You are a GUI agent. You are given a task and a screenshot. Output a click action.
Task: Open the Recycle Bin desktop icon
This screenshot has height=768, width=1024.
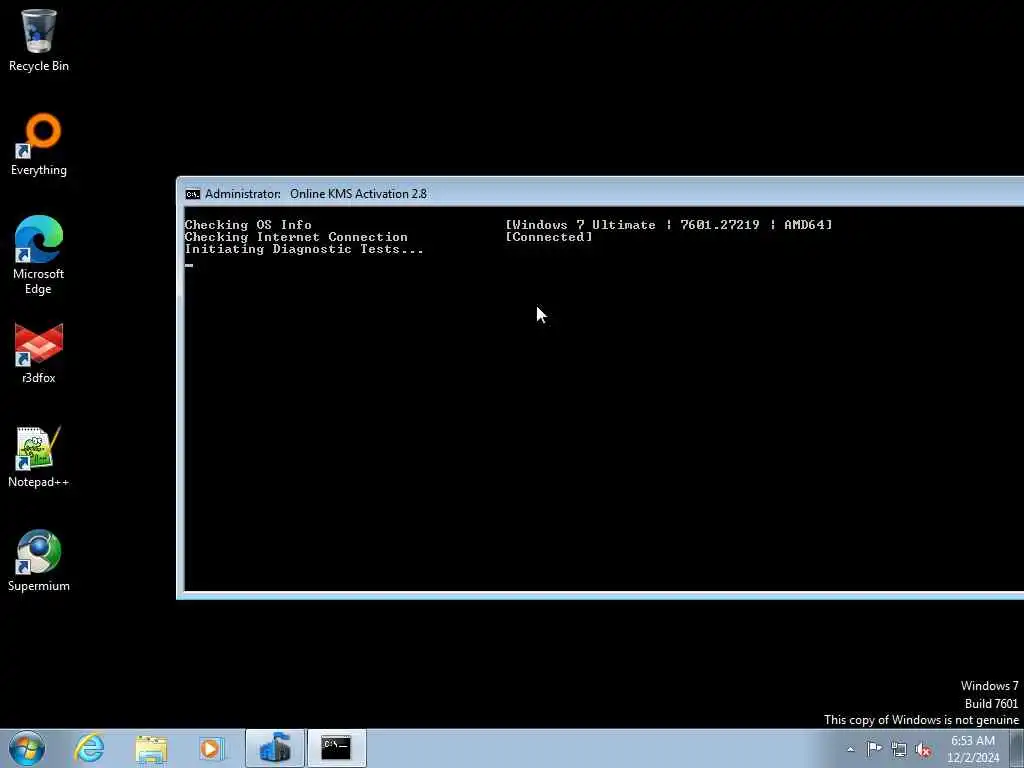(39, 39)
